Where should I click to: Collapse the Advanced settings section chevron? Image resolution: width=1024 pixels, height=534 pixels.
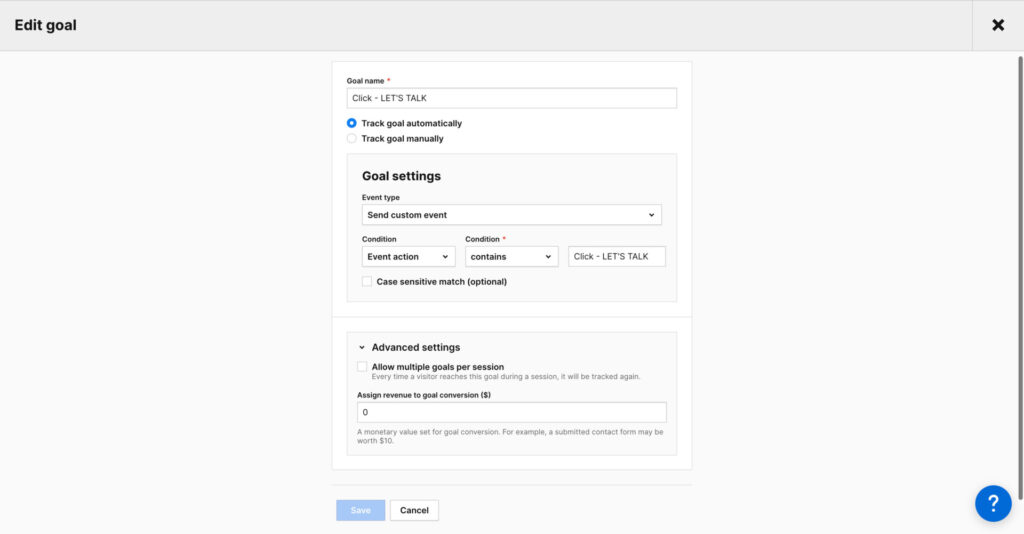pyautogui.click(x=362, y=348)
